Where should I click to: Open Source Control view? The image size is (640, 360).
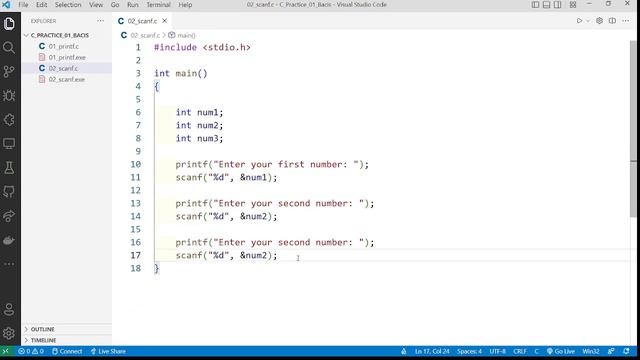(x=9, y=71)
